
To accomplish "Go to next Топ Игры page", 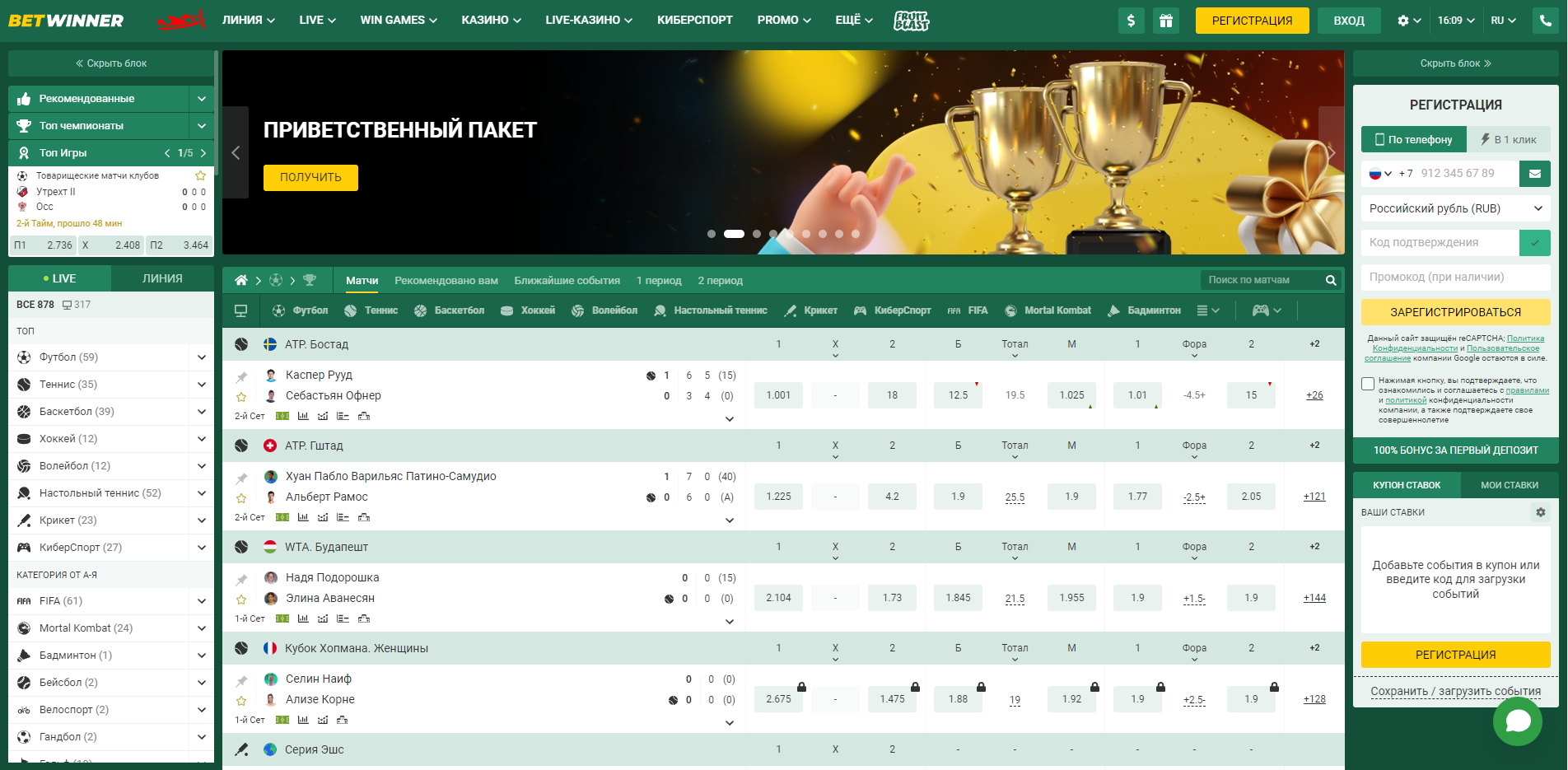I will pos(203,153).
